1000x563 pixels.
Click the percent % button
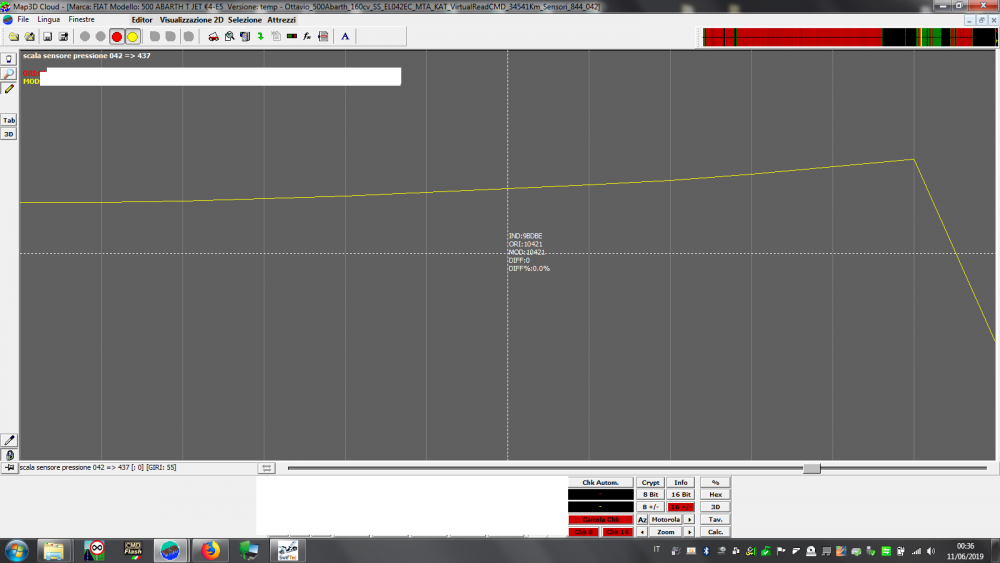pyautogui.click(x=715, y=483)
